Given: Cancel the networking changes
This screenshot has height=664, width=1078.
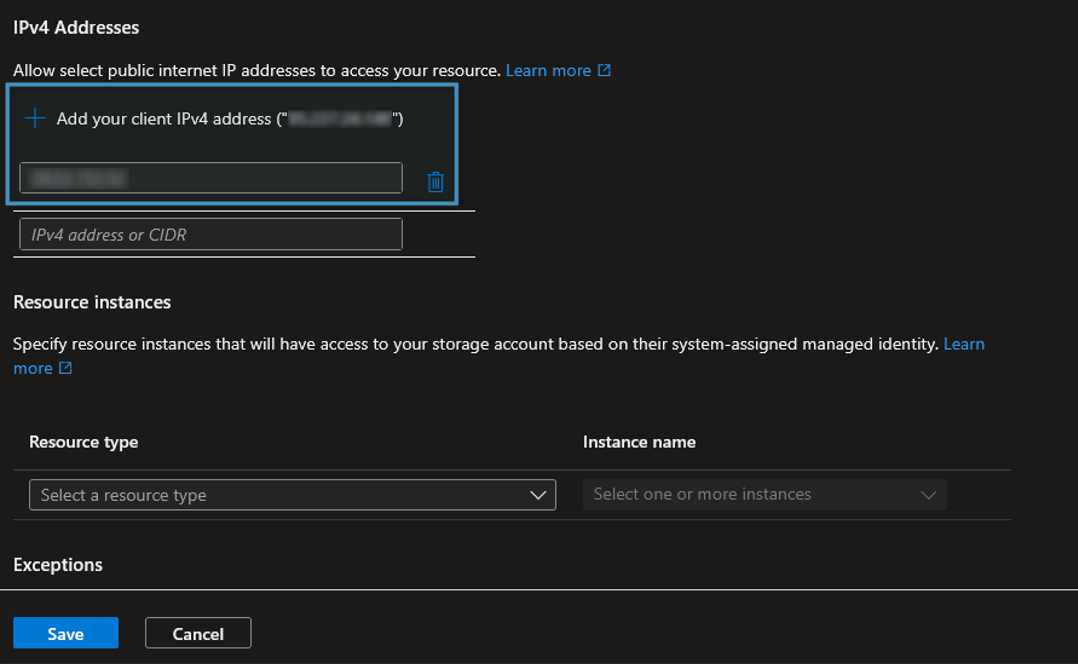Looking at the screenshot, I should tap(198, 633).
